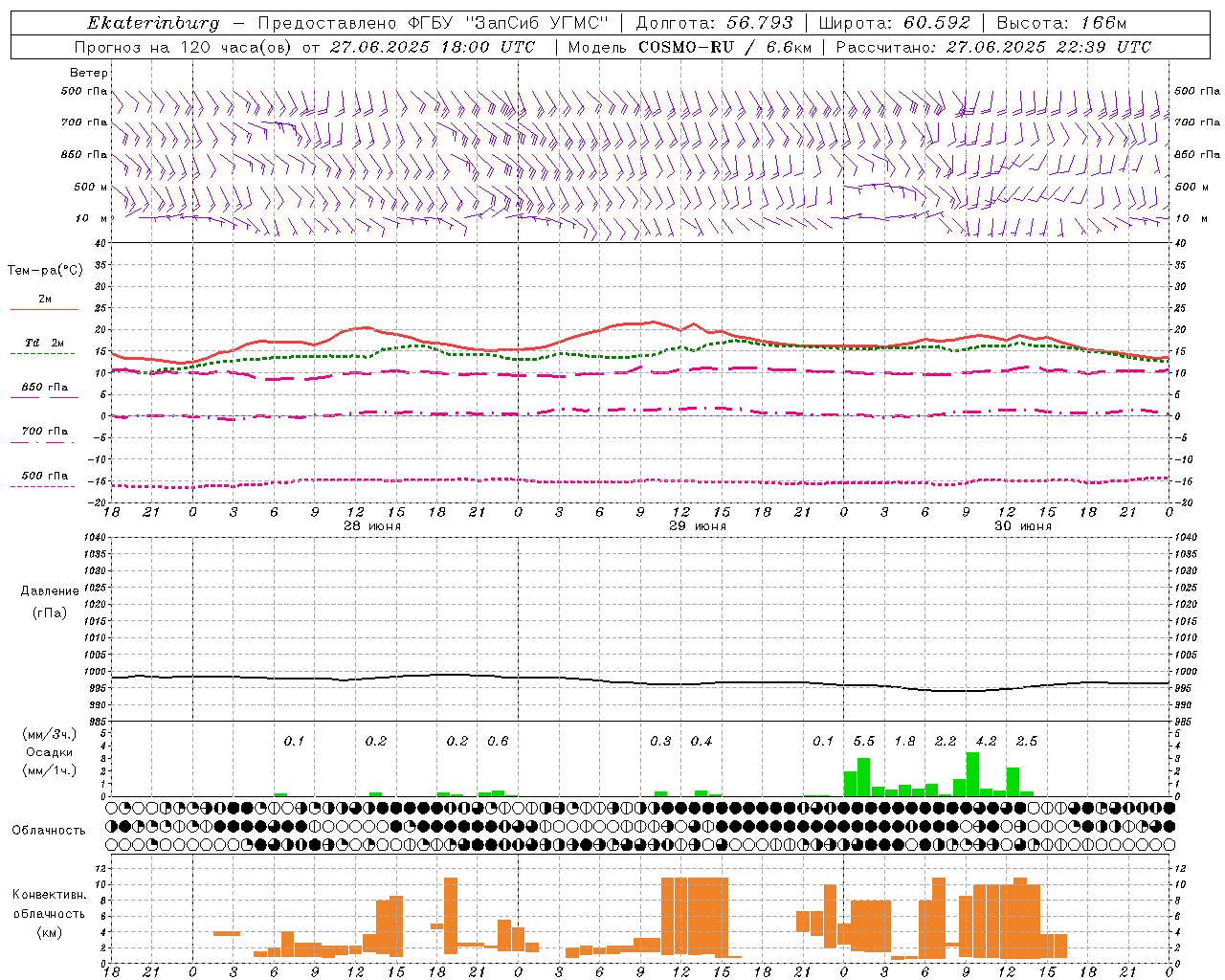1225x980 pixels.
Task: Click the 'Осадки' precipitation label
Action: [x=49, y=752]
